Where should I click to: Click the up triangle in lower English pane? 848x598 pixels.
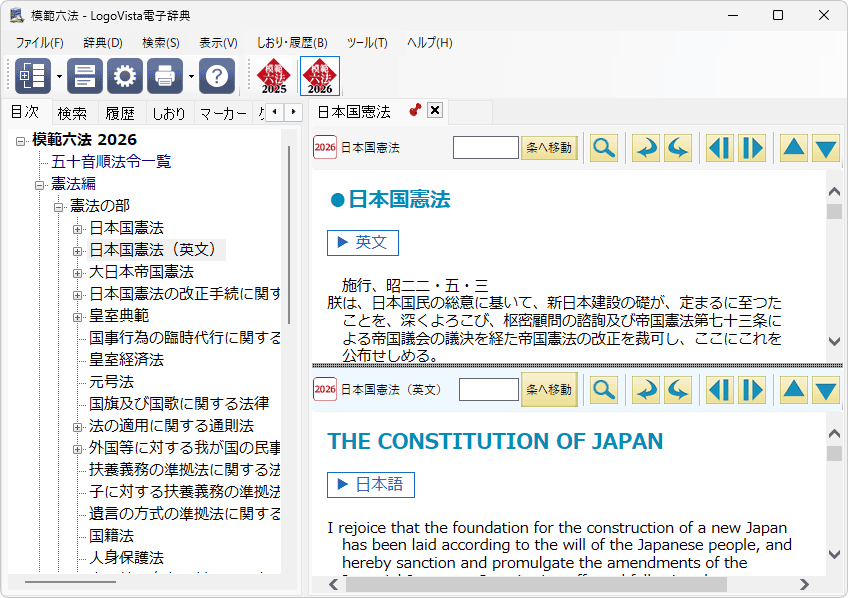tap(793, 390)
